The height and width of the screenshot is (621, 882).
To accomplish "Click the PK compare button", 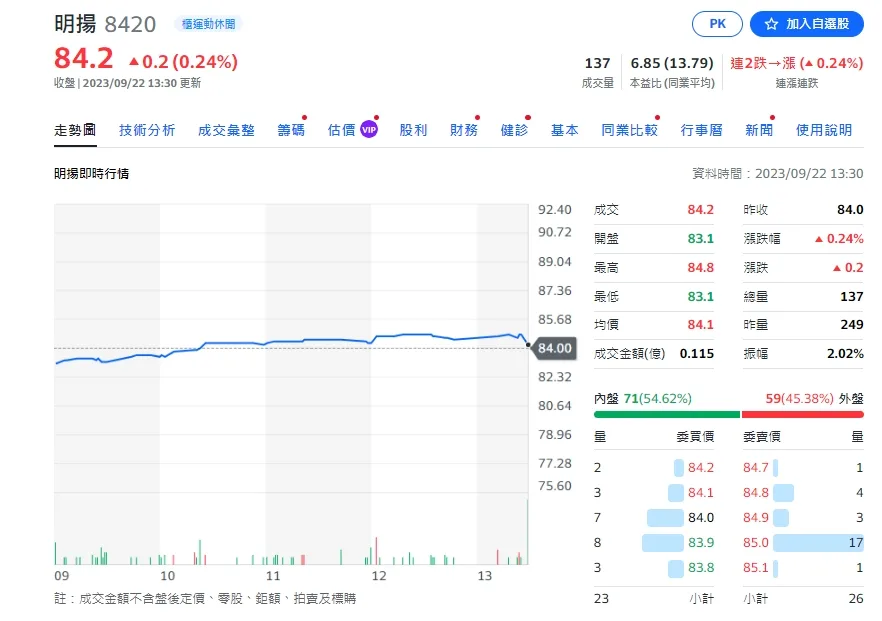I will pos(717,24).
